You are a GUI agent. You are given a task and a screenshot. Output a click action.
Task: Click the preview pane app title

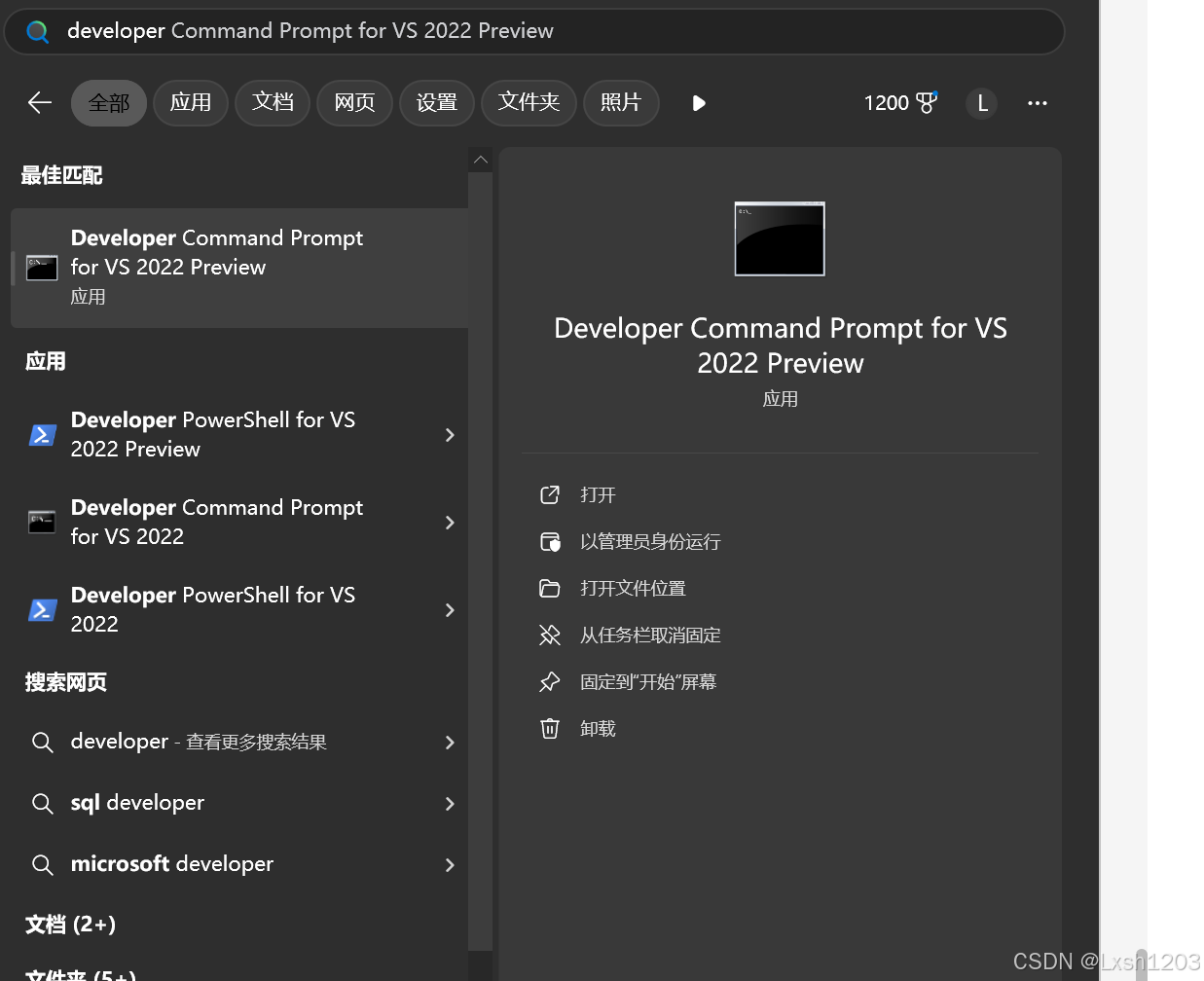point(781,345)
